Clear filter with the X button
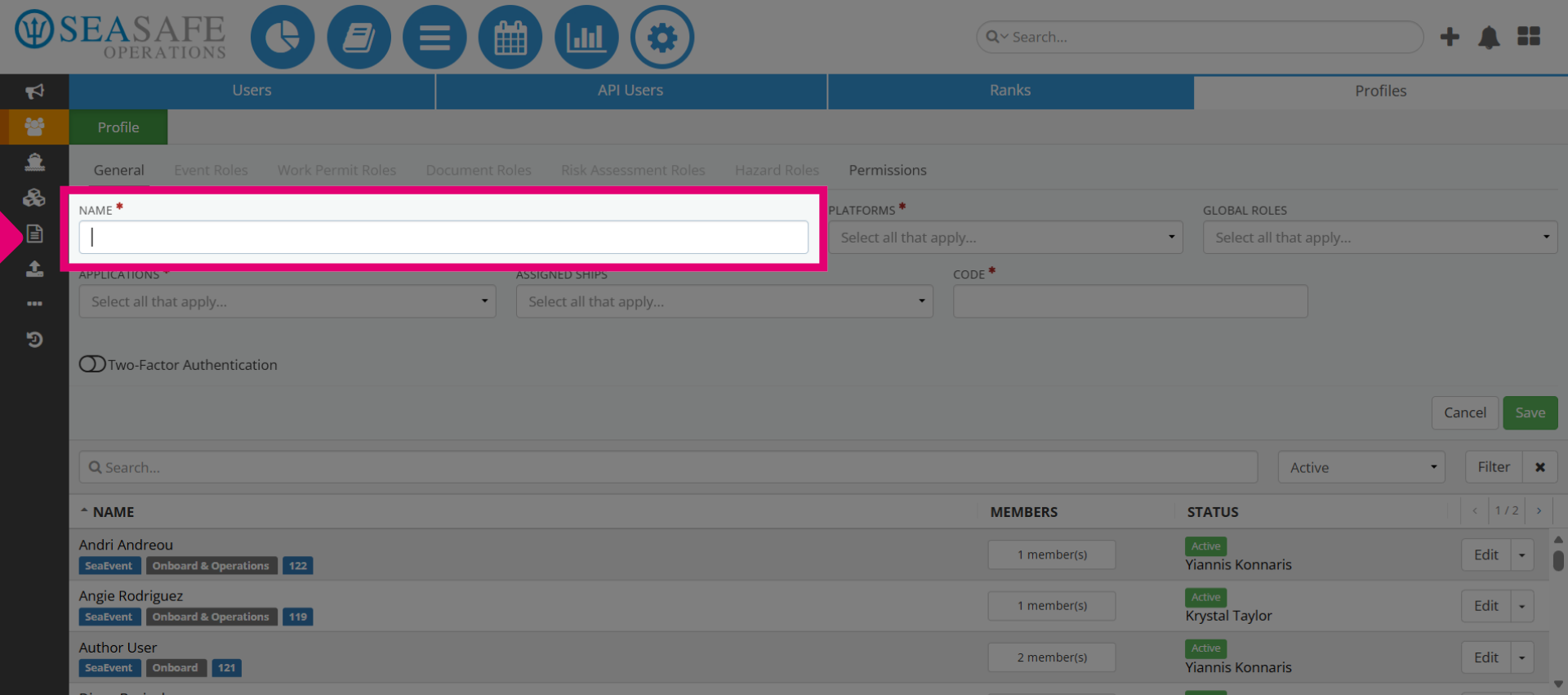 1540,467
